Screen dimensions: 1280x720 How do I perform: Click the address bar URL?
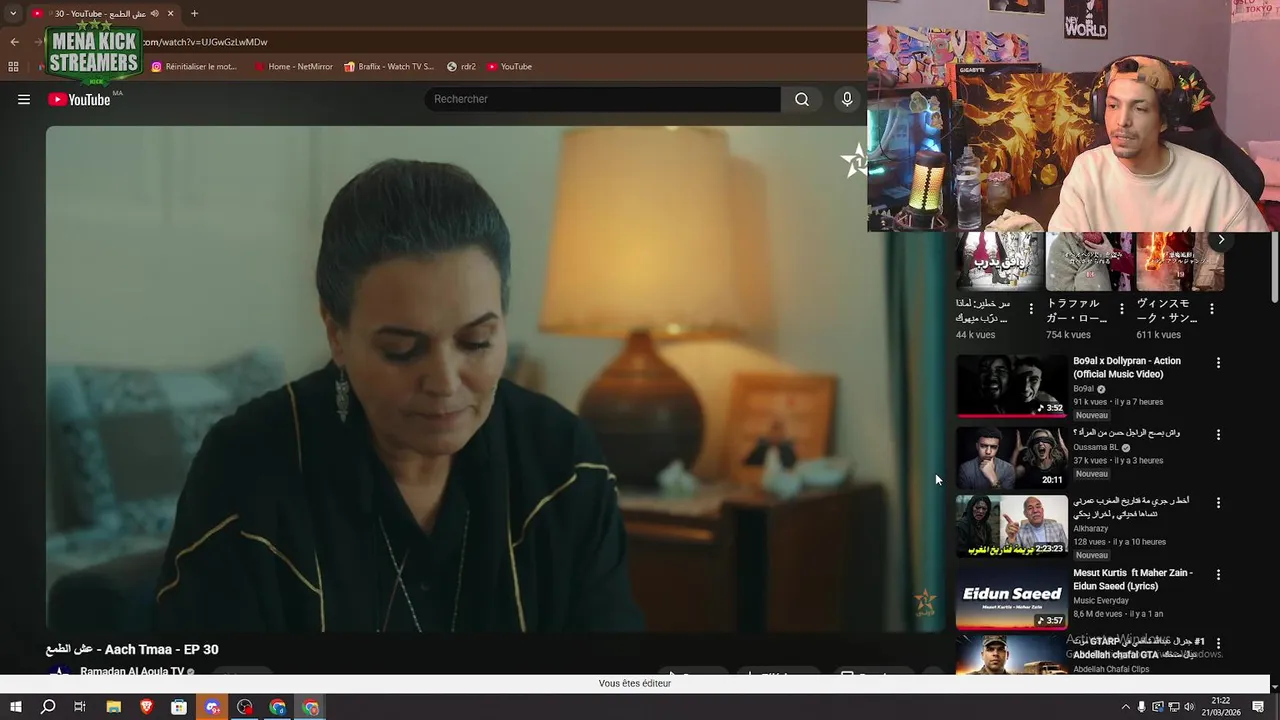point(205,42)
